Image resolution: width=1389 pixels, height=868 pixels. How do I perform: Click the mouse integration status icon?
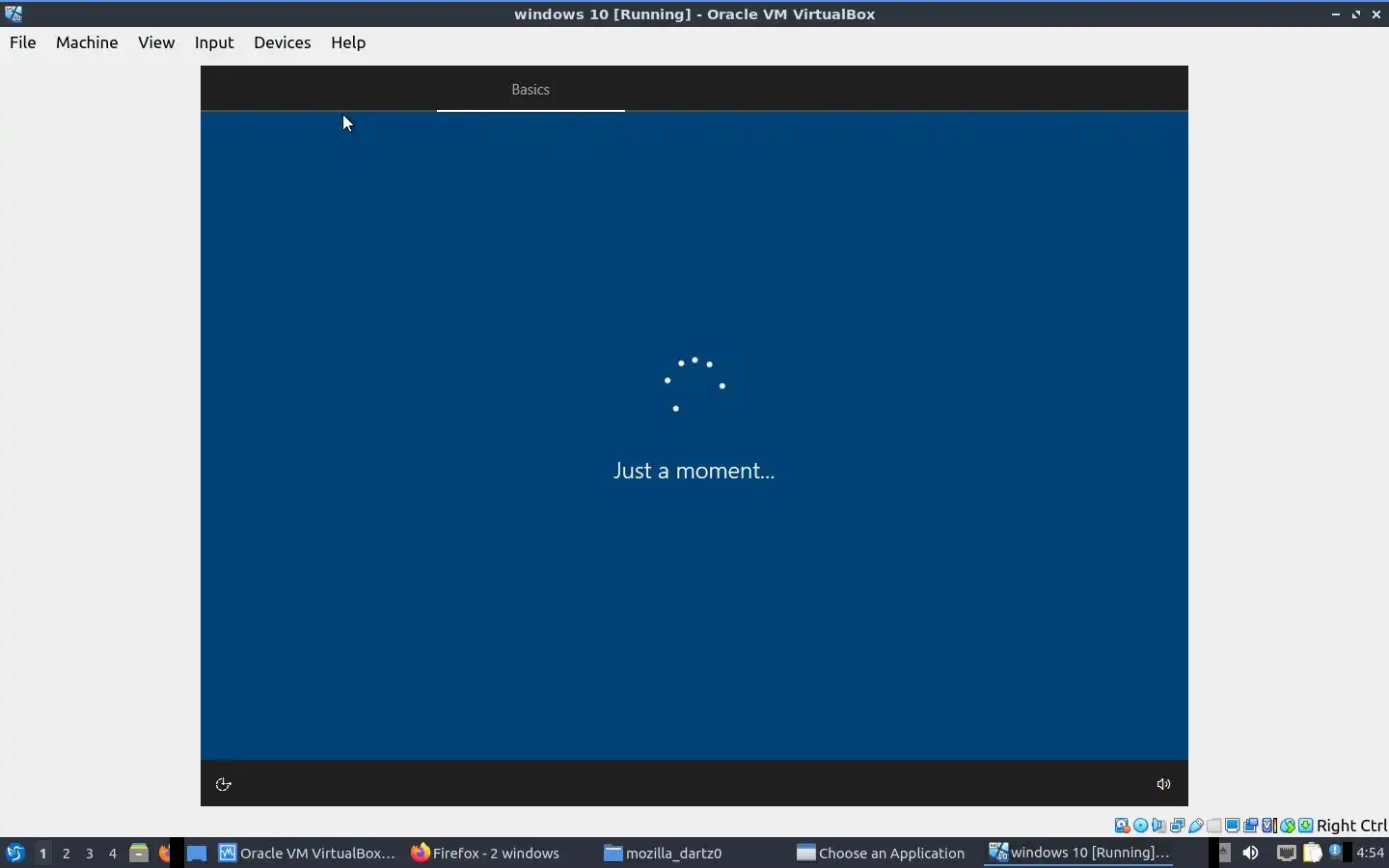click(x=1288, y=826)
